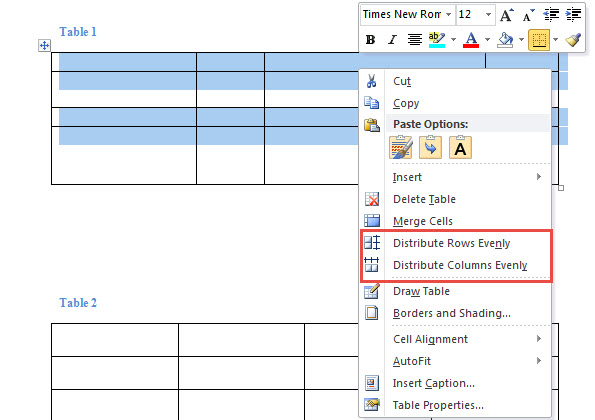Click the Center alignment icon

pos(414,39)
